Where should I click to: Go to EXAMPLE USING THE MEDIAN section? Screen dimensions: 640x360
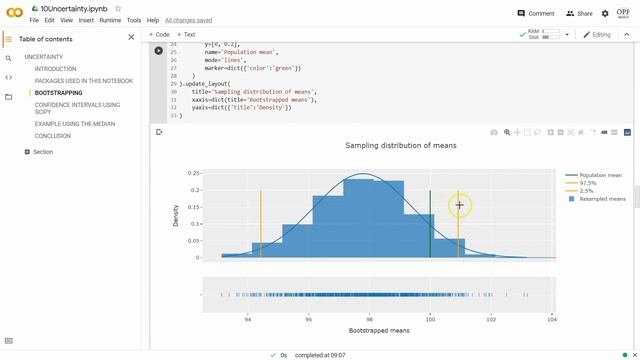[75, 124]
